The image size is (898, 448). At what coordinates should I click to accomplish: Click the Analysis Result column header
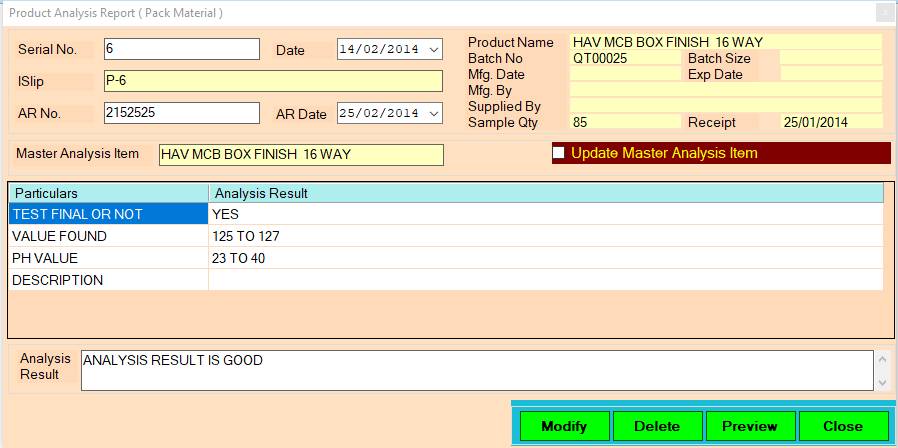545,192
